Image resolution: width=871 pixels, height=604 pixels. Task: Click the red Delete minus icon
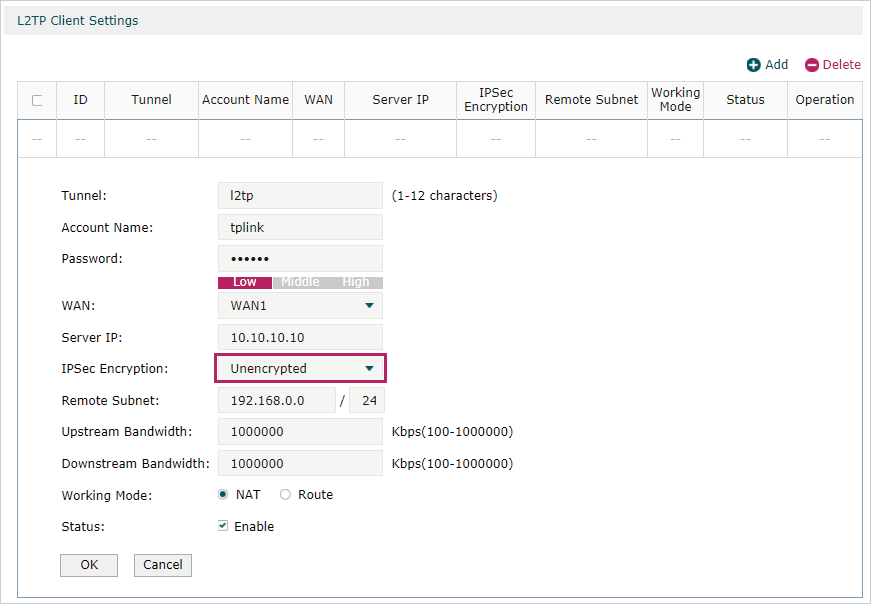[812, 65]
